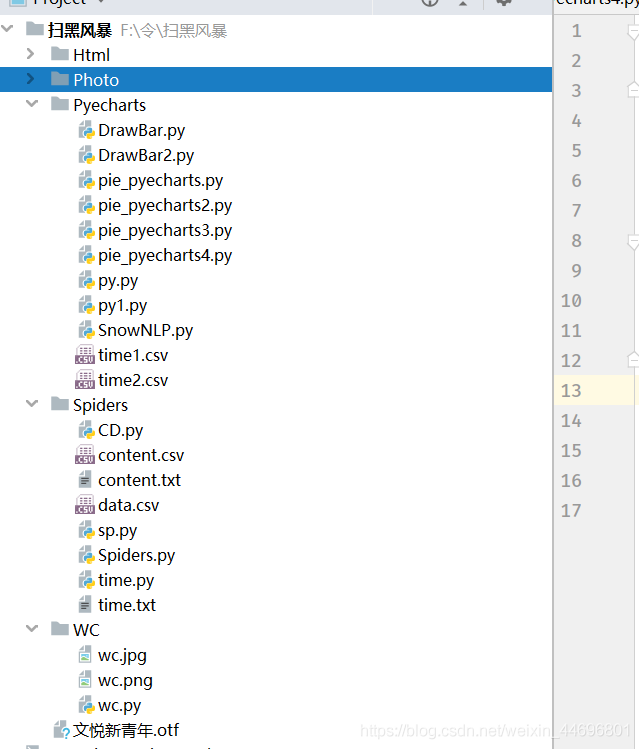Click the 文悦新青年.otf font file icon
The height and width of the screenshot is (749, 639).
click(62, 730)
